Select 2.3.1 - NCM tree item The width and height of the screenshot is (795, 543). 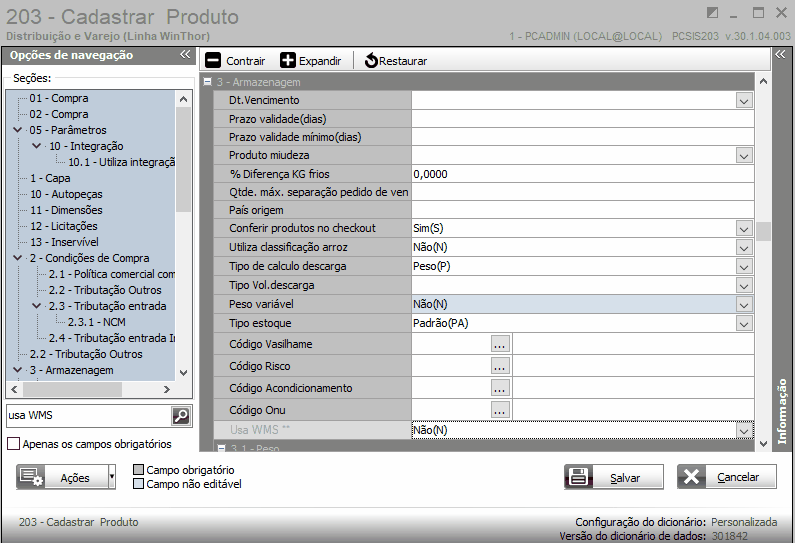coord(97,322)
